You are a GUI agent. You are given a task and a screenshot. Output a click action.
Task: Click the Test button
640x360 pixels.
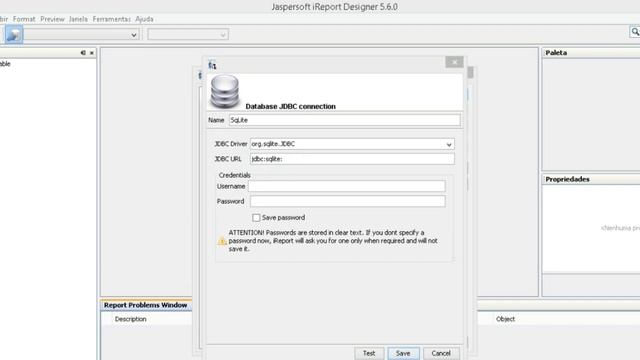click(369, 353)
